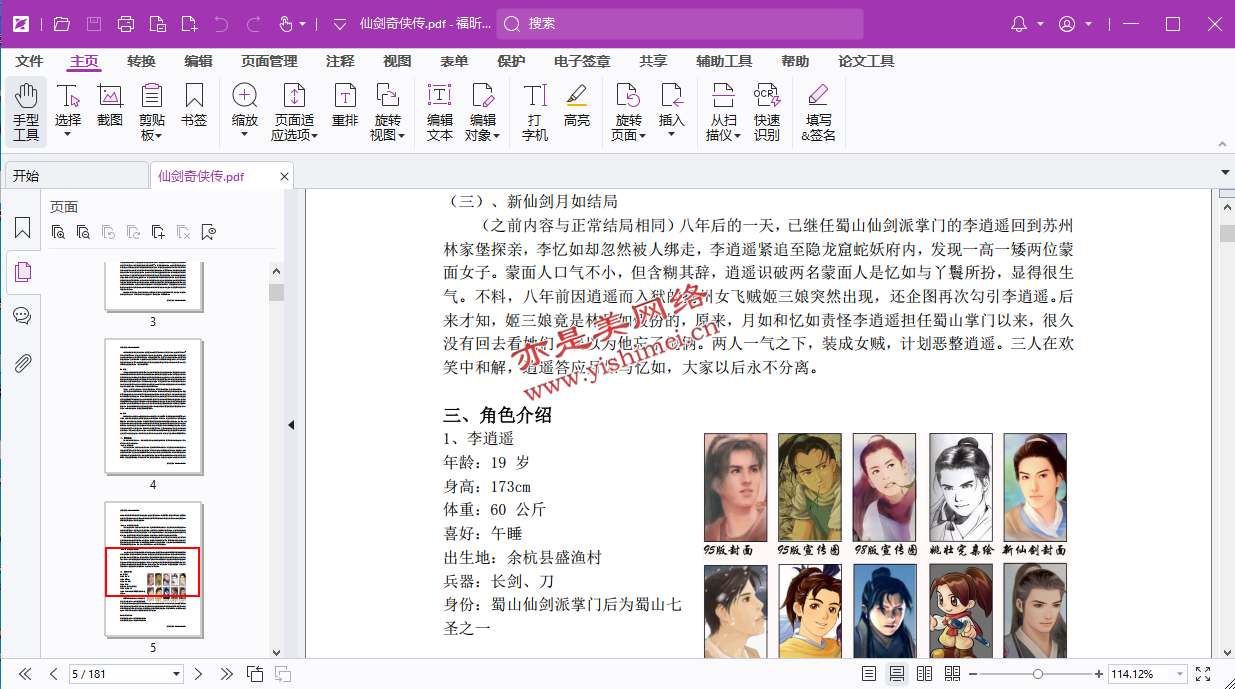Select the Hand tool (手型工具)
This screenshot has width=1235, height=689.
[26, 111]
